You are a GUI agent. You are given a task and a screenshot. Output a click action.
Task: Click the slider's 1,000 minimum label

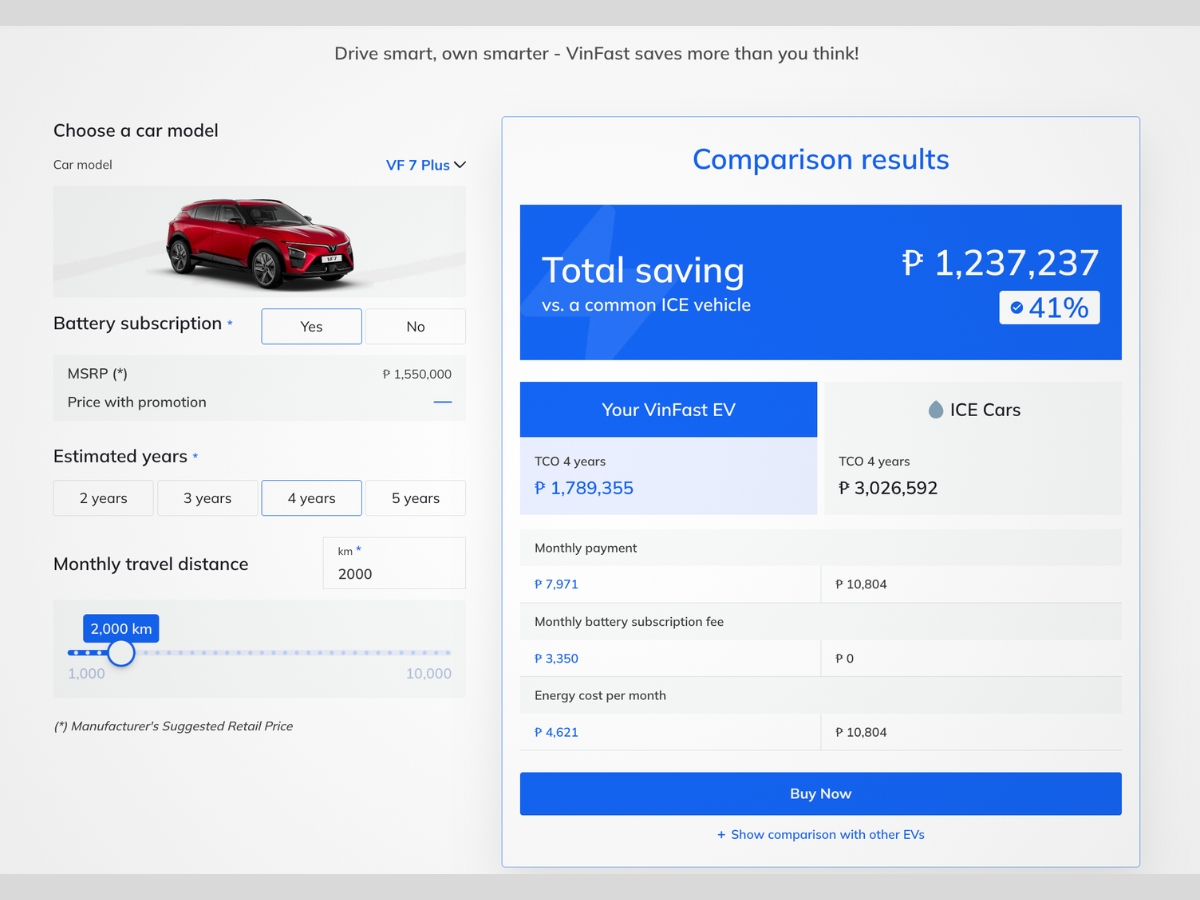[86, 674]
